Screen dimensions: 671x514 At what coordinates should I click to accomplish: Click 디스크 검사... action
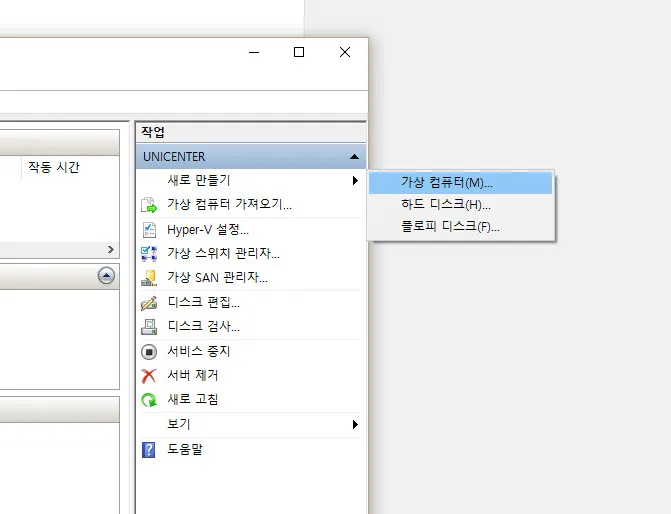204,327
